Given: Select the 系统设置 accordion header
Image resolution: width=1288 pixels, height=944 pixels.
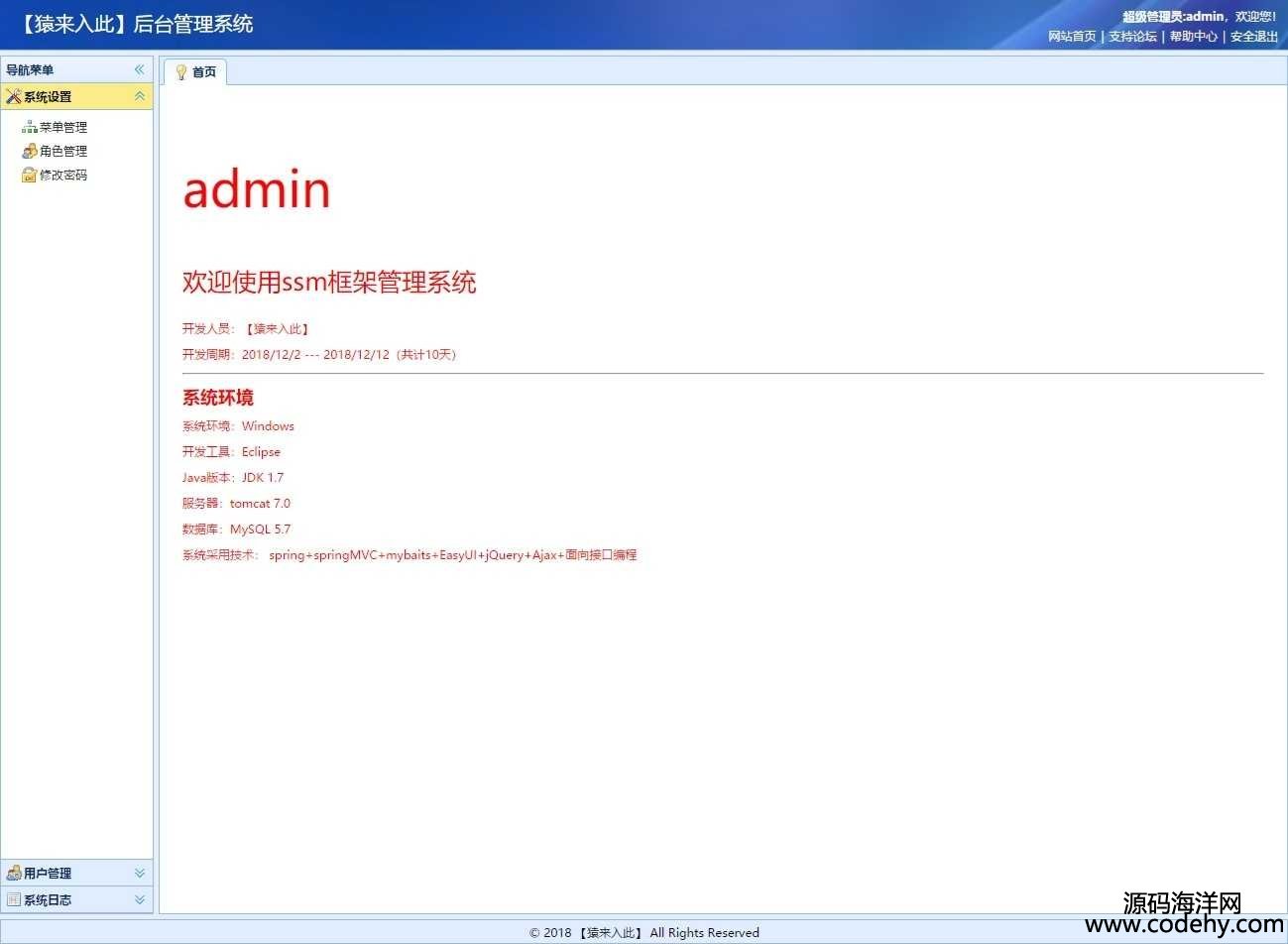Looking at the screenshot, I should (76, 96).
